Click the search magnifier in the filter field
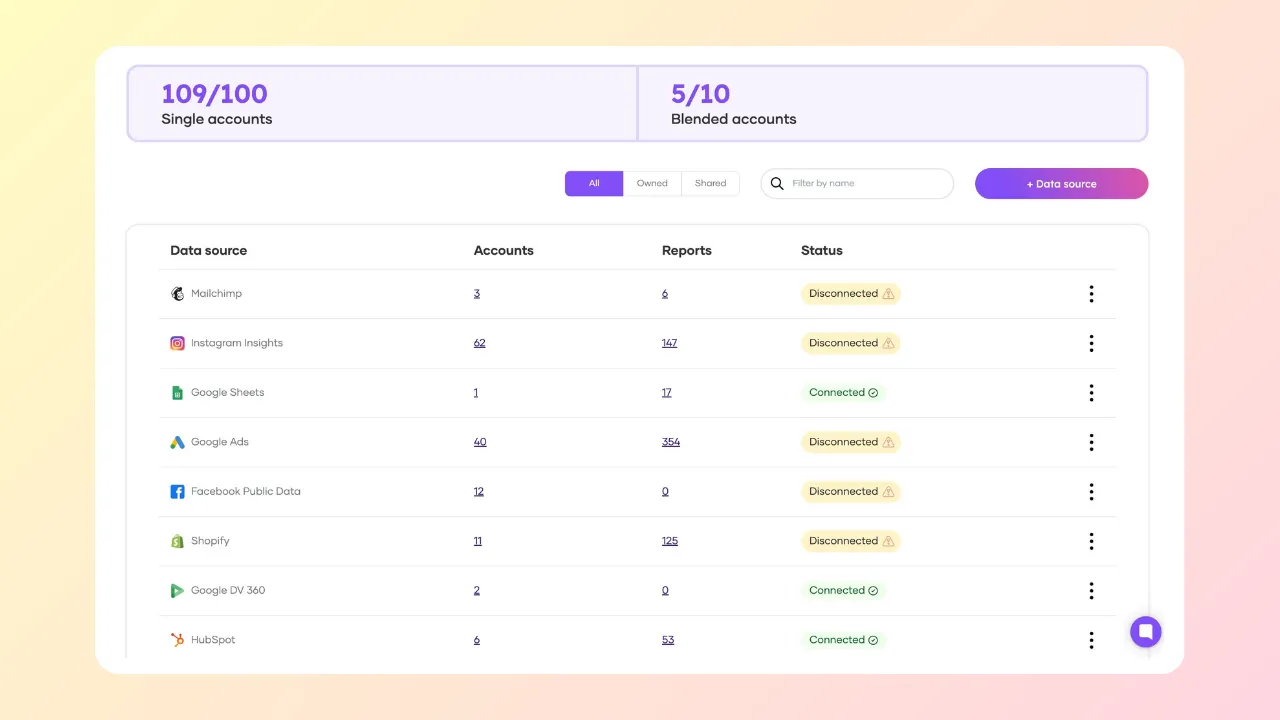 click(x=777, y=183)
